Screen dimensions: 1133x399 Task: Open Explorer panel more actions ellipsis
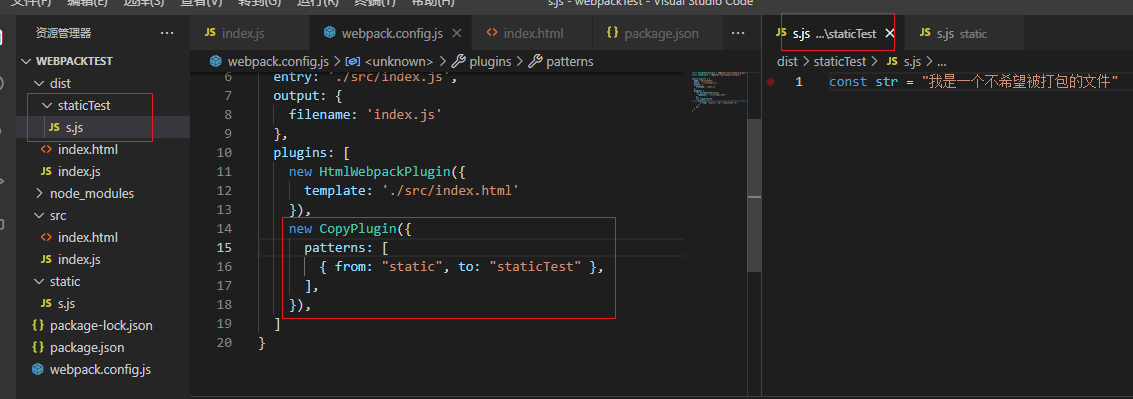(167, 33)
